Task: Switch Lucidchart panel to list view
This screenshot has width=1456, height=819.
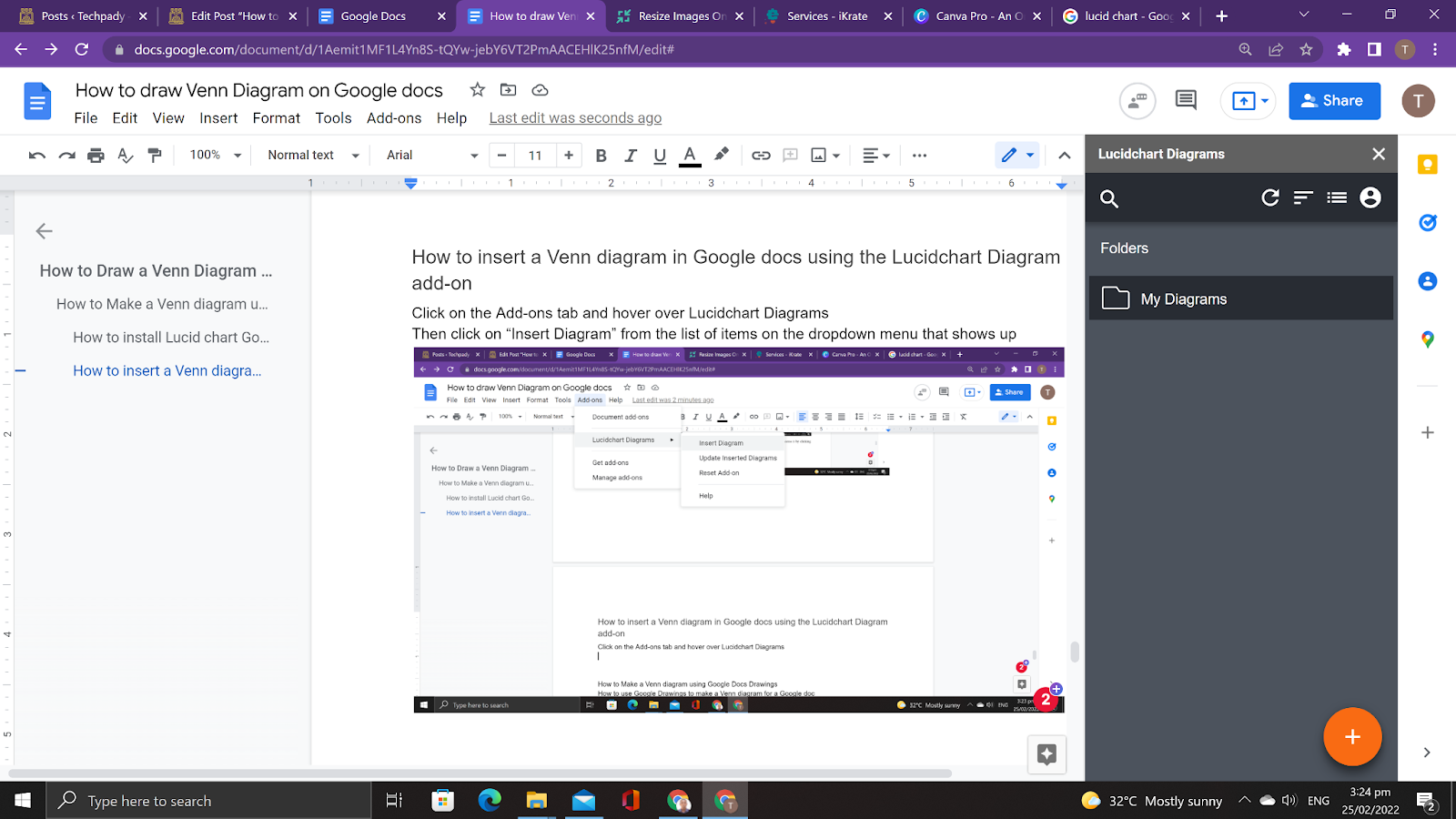Action: pyautogui.click(x=1337, y=197)
